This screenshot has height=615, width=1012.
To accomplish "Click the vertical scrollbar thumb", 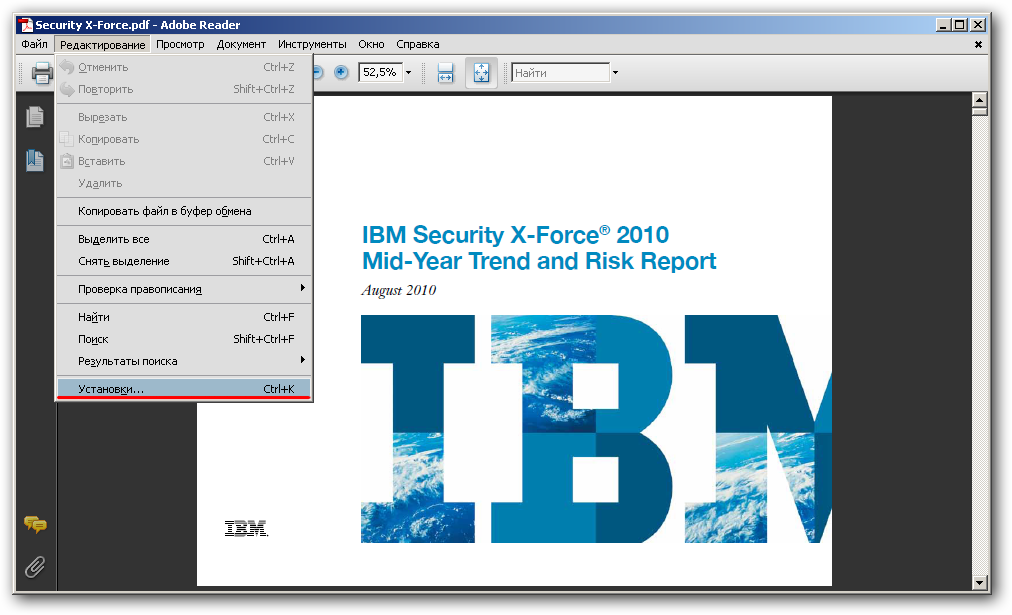I will pos(980,112).
